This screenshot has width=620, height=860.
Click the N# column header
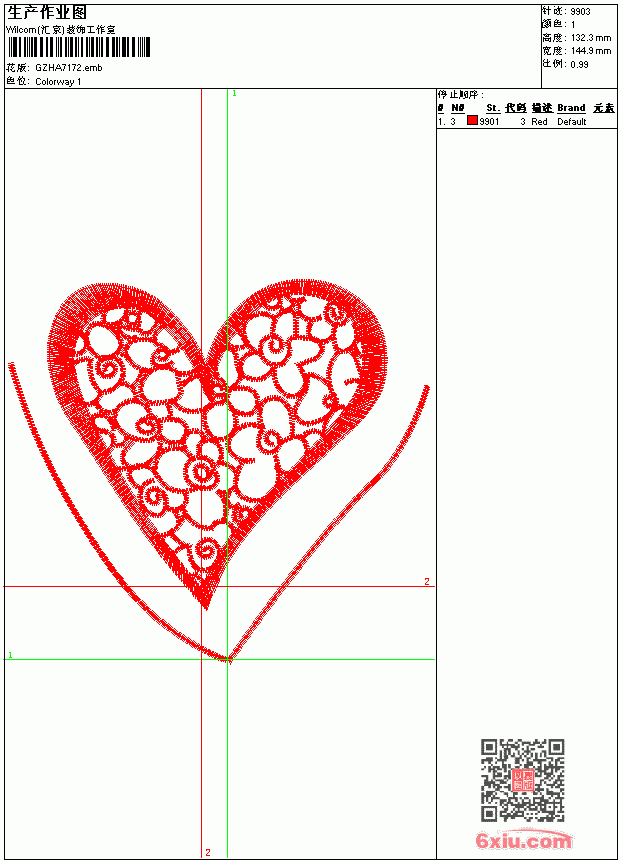[458, 108]
